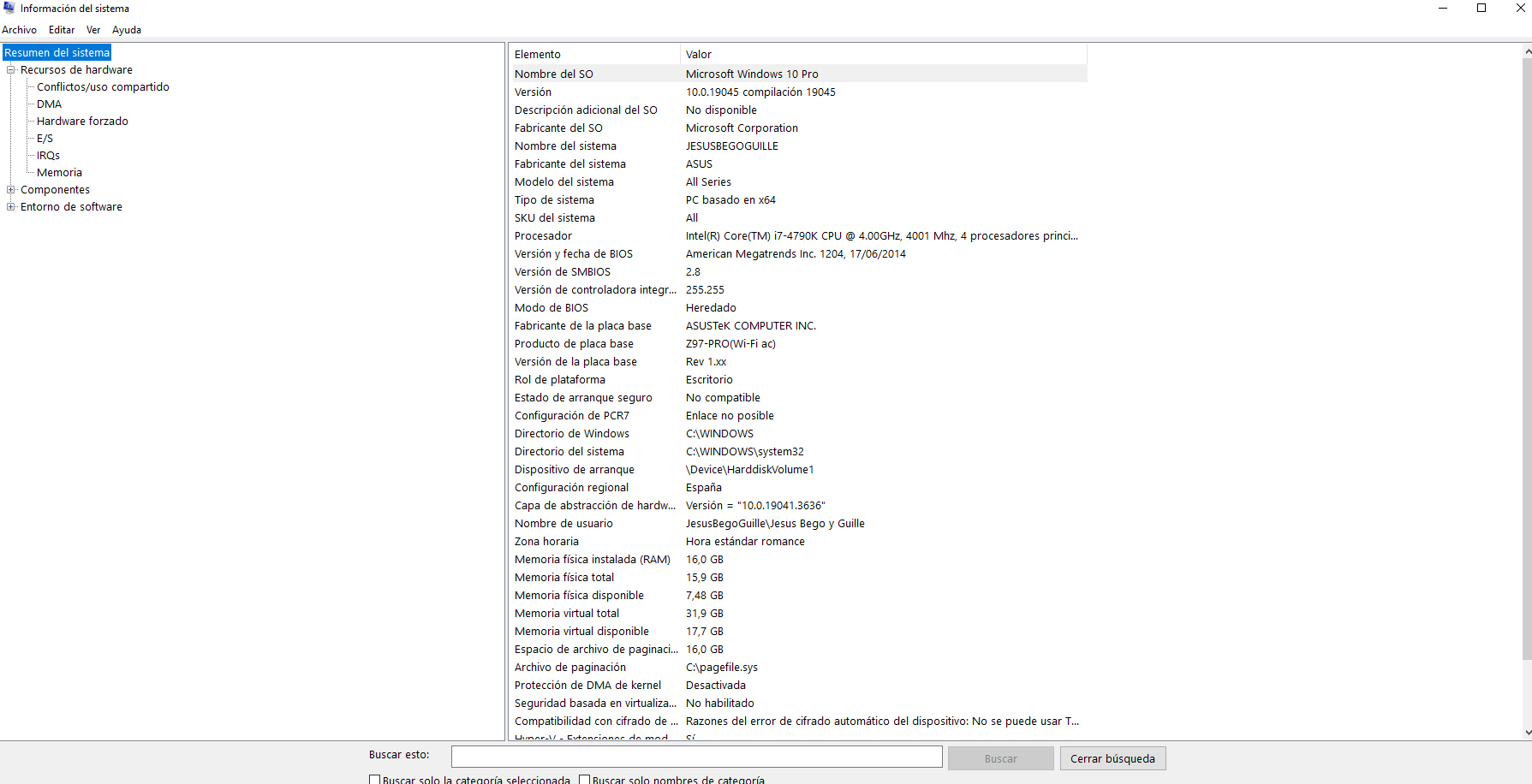
Task: Maximize the Información del sistema window
Action: (x=1481, y=9)
